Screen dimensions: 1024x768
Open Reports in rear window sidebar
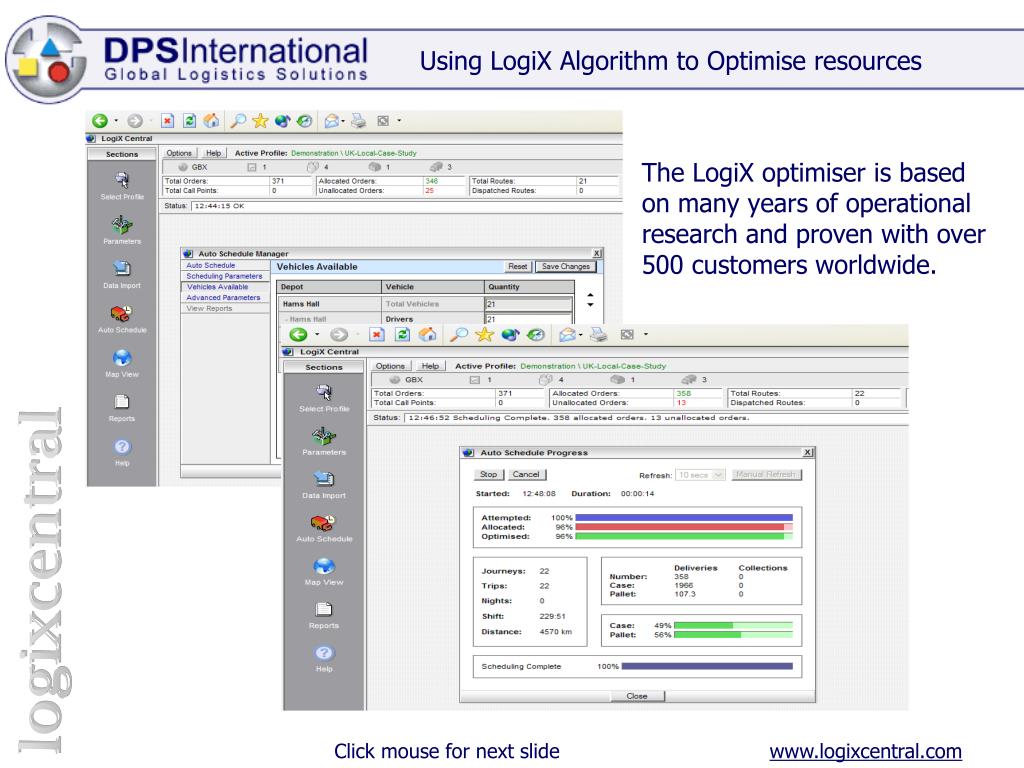(122, 408)
